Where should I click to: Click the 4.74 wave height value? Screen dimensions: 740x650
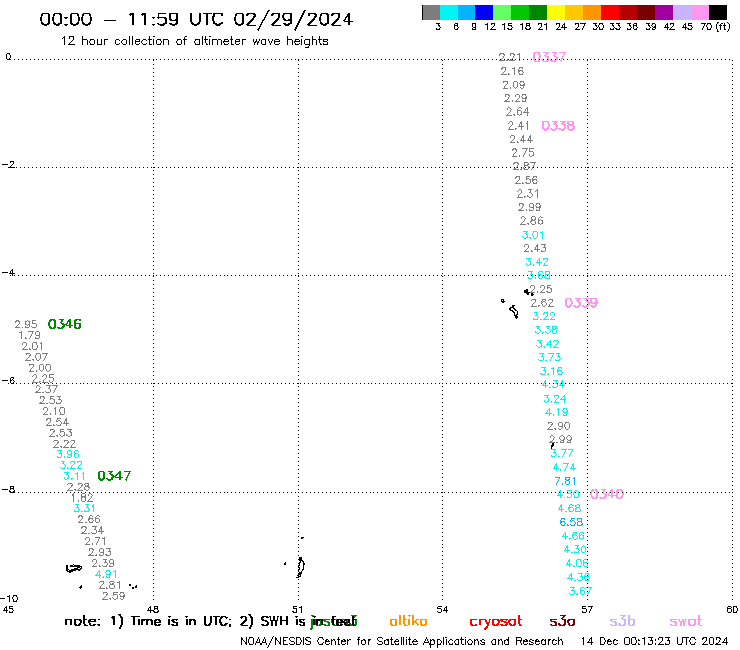pos(564,467)
